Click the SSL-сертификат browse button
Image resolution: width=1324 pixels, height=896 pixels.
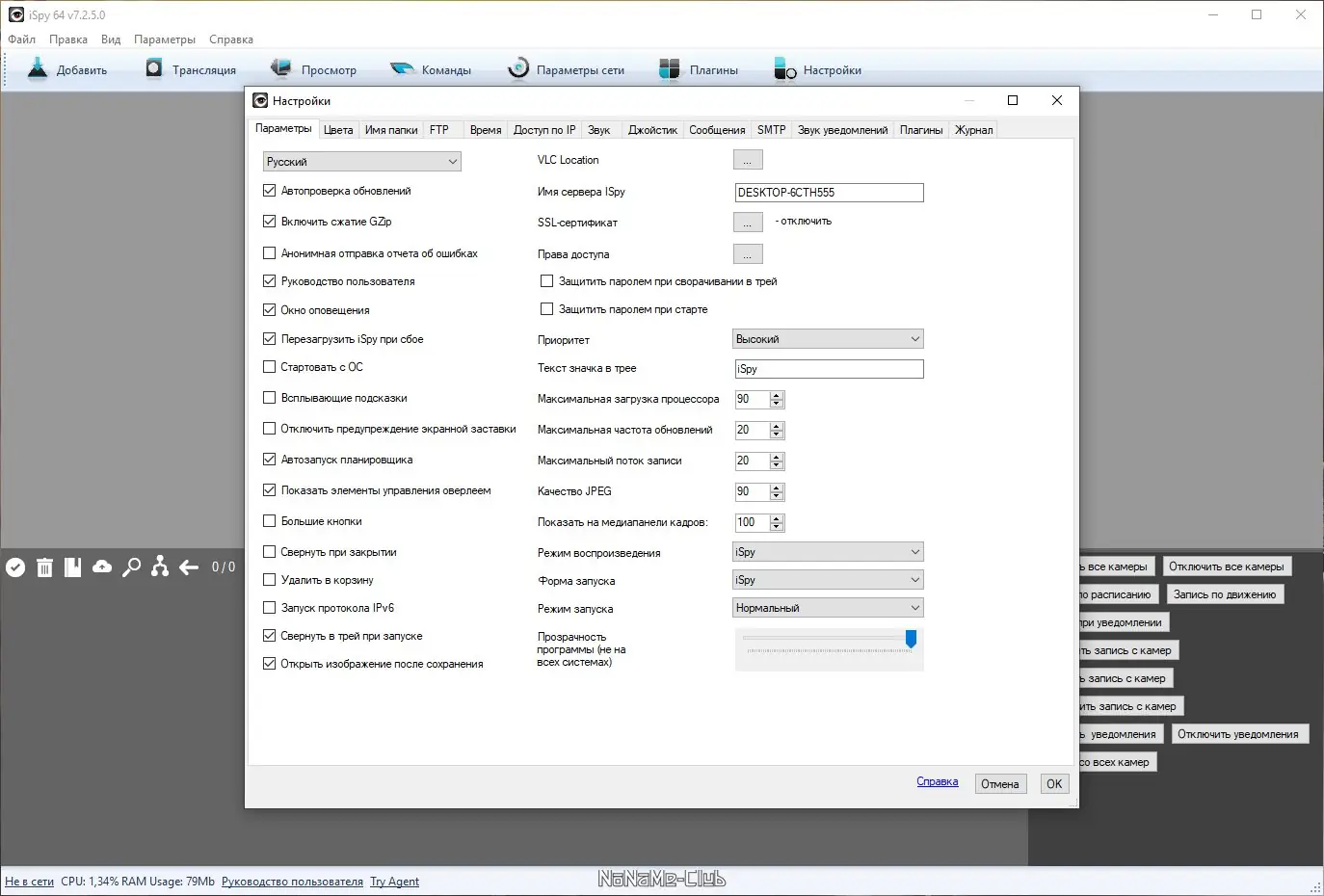point(748,223)
